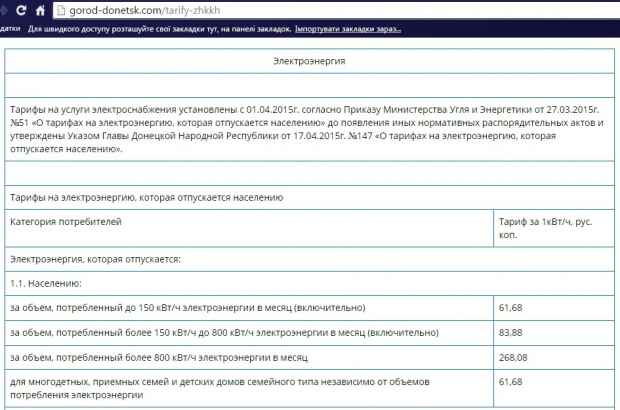Click 'Электроэнергия, которая отпускается:' row text
Image resolution: width=620 pixels, height=410 pixels.
95,259
